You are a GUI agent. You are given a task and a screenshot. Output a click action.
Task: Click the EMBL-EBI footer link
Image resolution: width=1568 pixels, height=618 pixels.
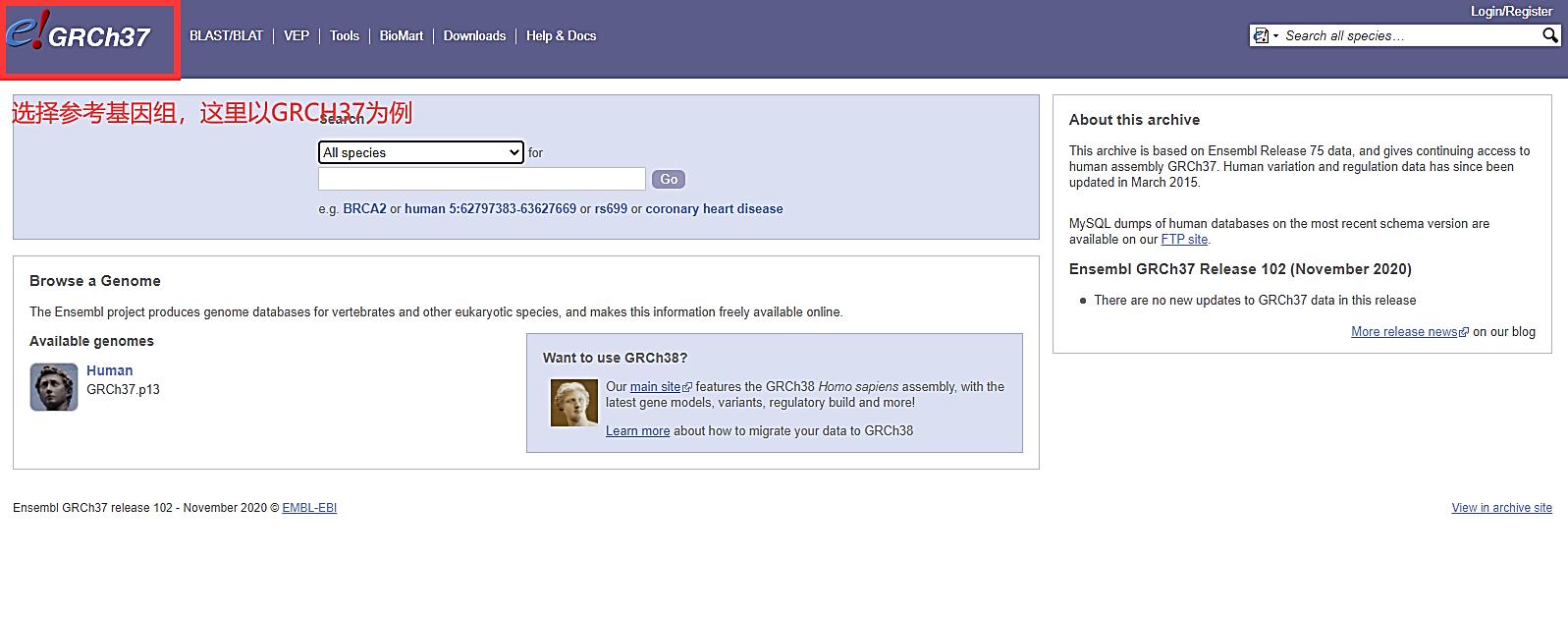[x=309, y=508]
